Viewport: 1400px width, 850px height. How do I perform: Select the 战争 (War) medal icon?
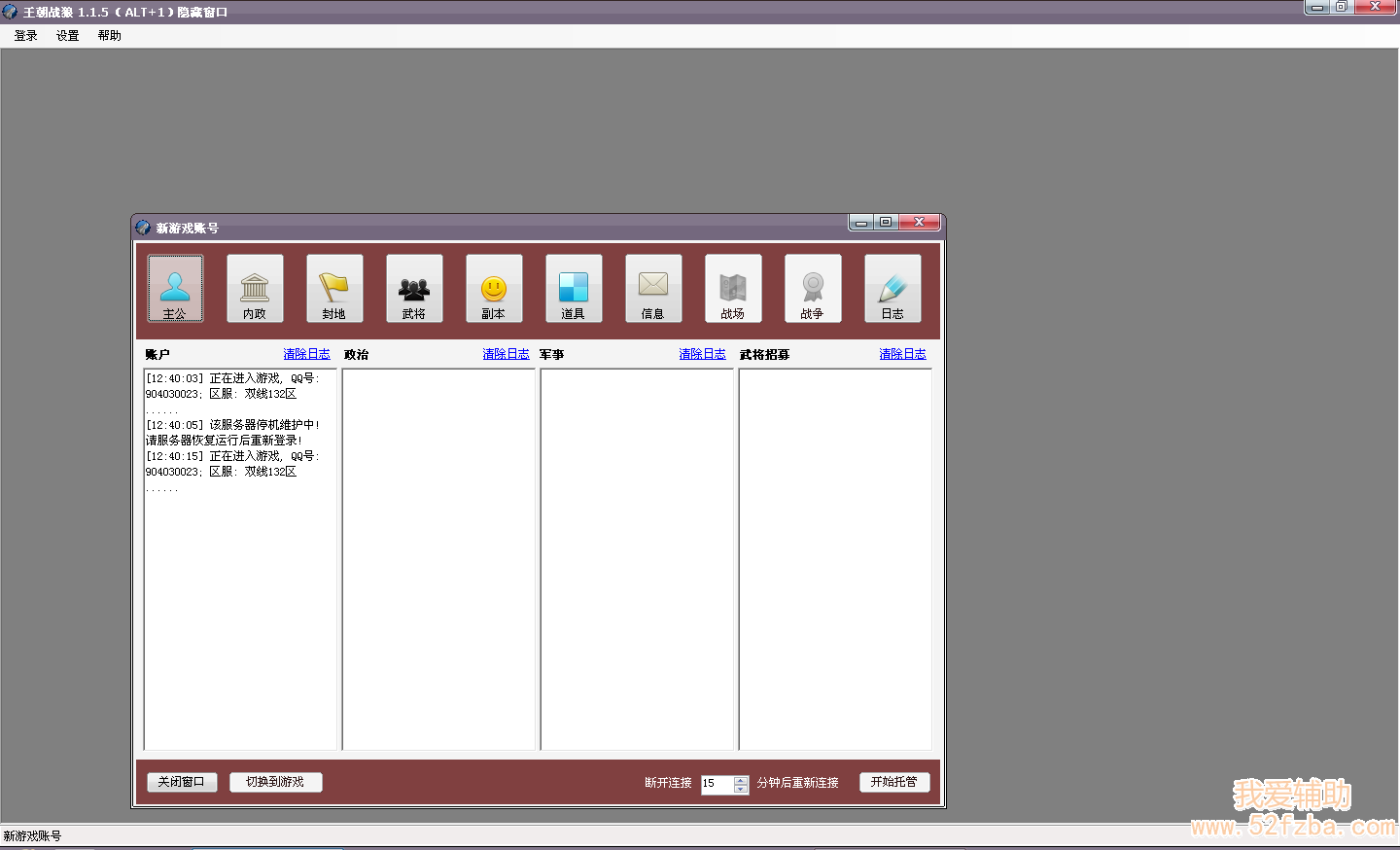(x=813, y=288)
